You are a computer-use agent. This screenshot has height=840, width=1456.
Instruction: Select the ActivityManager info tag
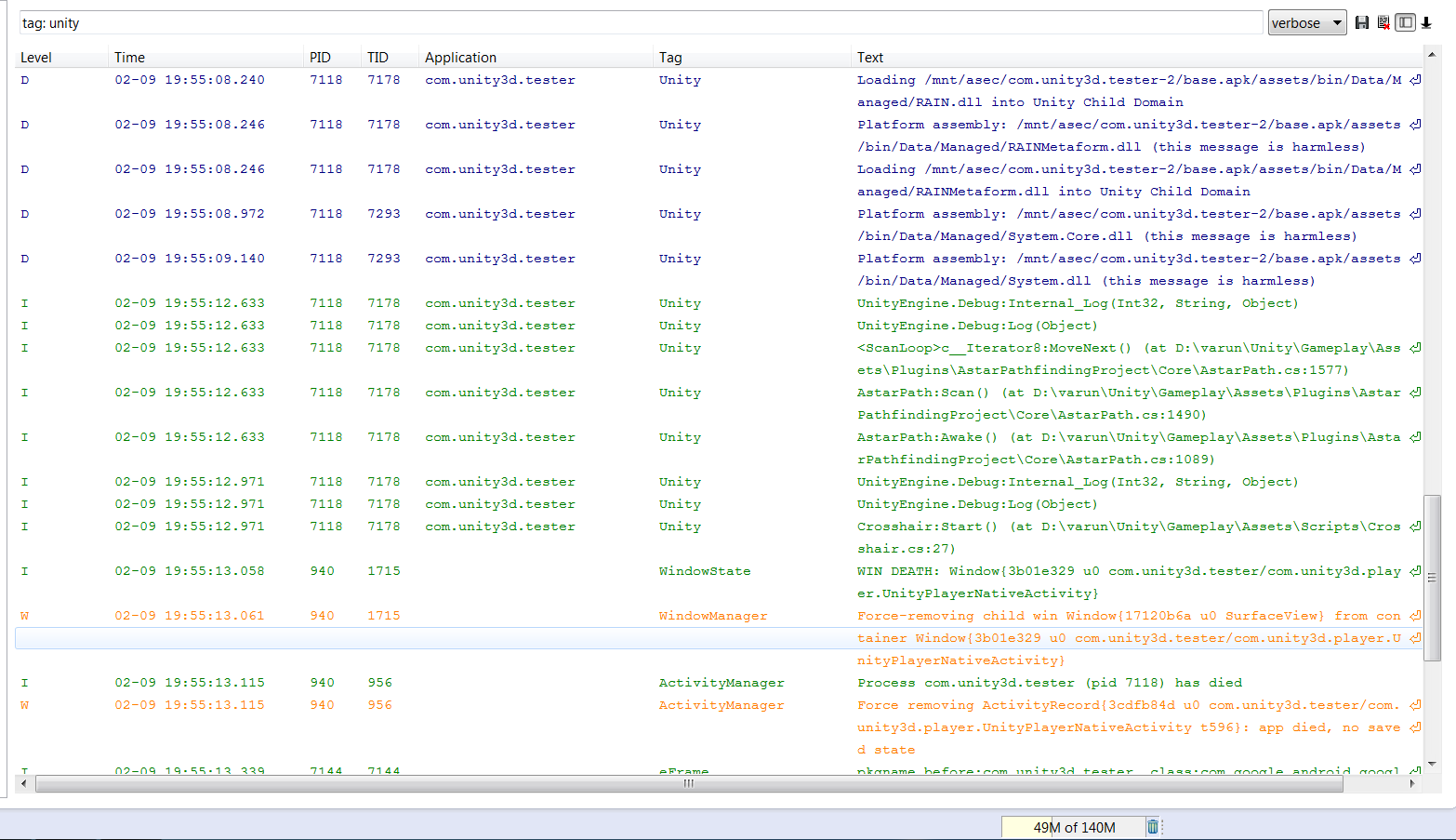tap(721, 683)
